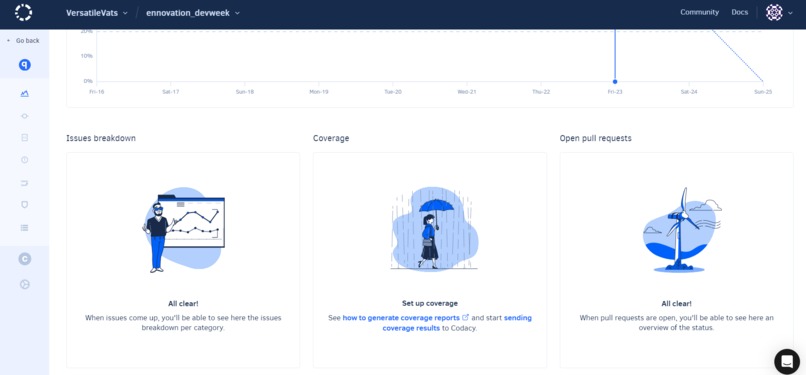Viewport: 806px width, 375px height.
Task: Open the chat support widget
Action: (787, 361)
